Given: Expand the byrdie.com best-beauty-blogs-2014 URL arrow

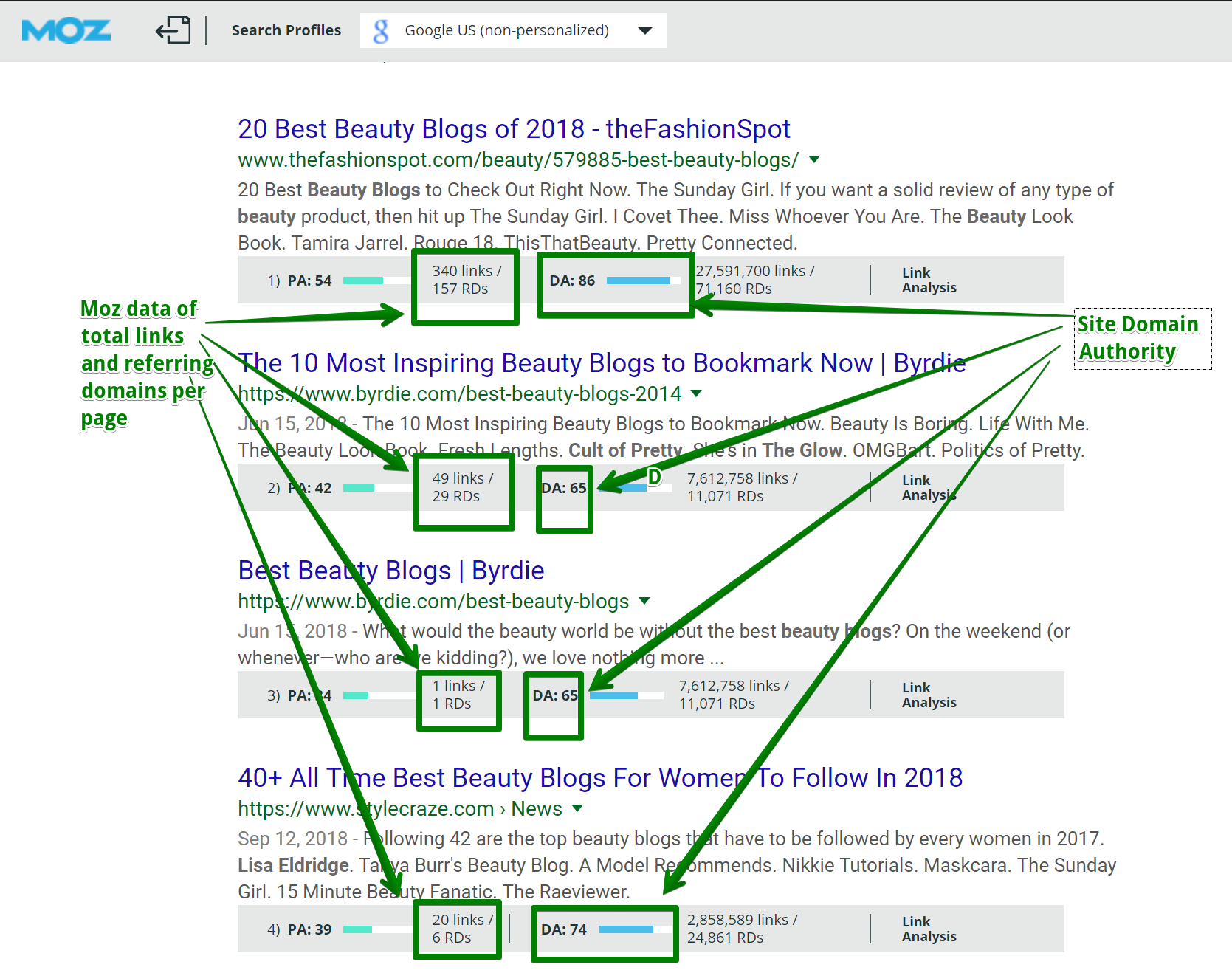Looking at the screenshot, I should 696,393.
